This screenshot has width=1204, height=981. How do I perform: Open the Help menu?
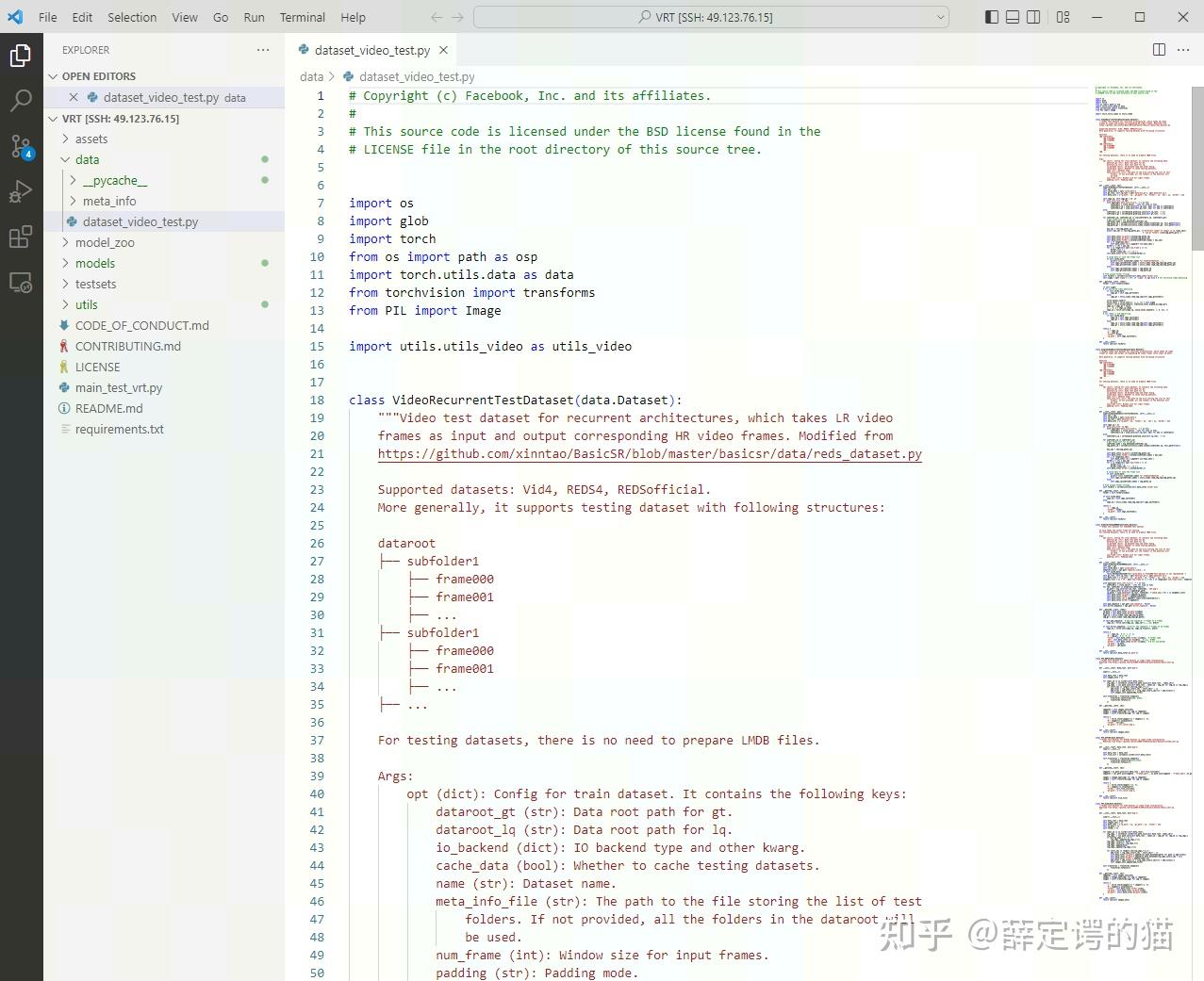[x=354, y=17]
